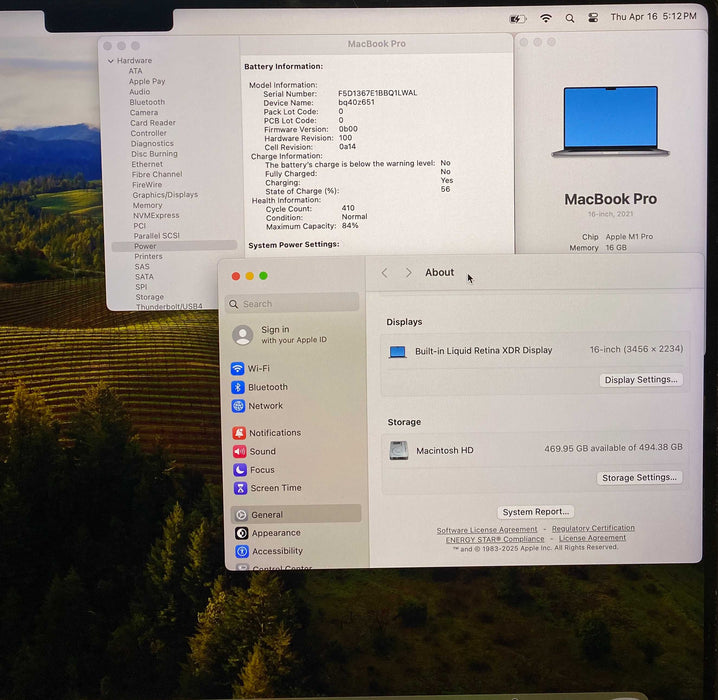Screen dimensions: 718x700
Task: Select SATA in System Information sidebar
Action: click(144, 277)
